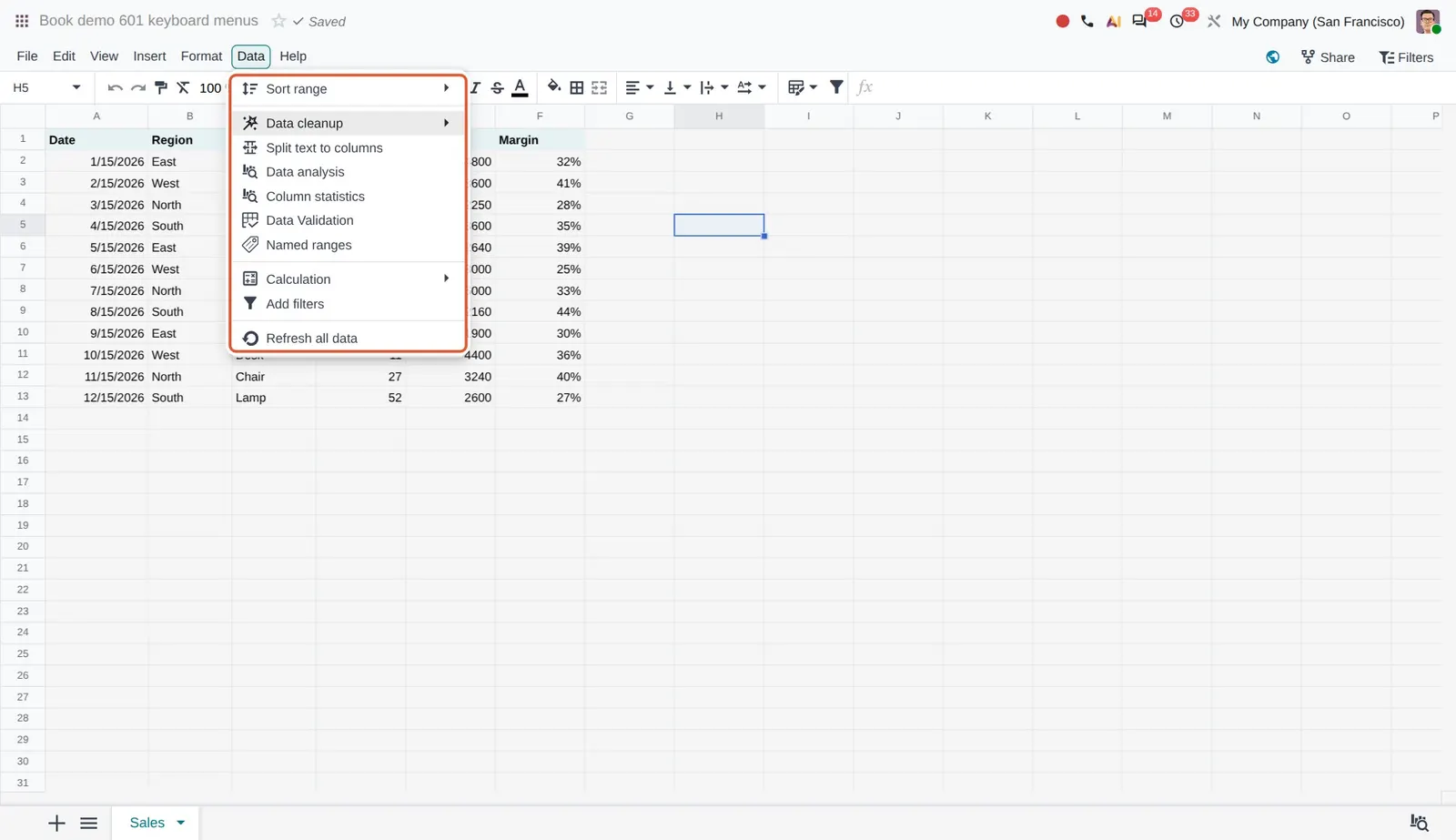The width and height of the screenshot is (1456, 840).
Task: Open the horizontal align dropdown
Action: (640, 87)
